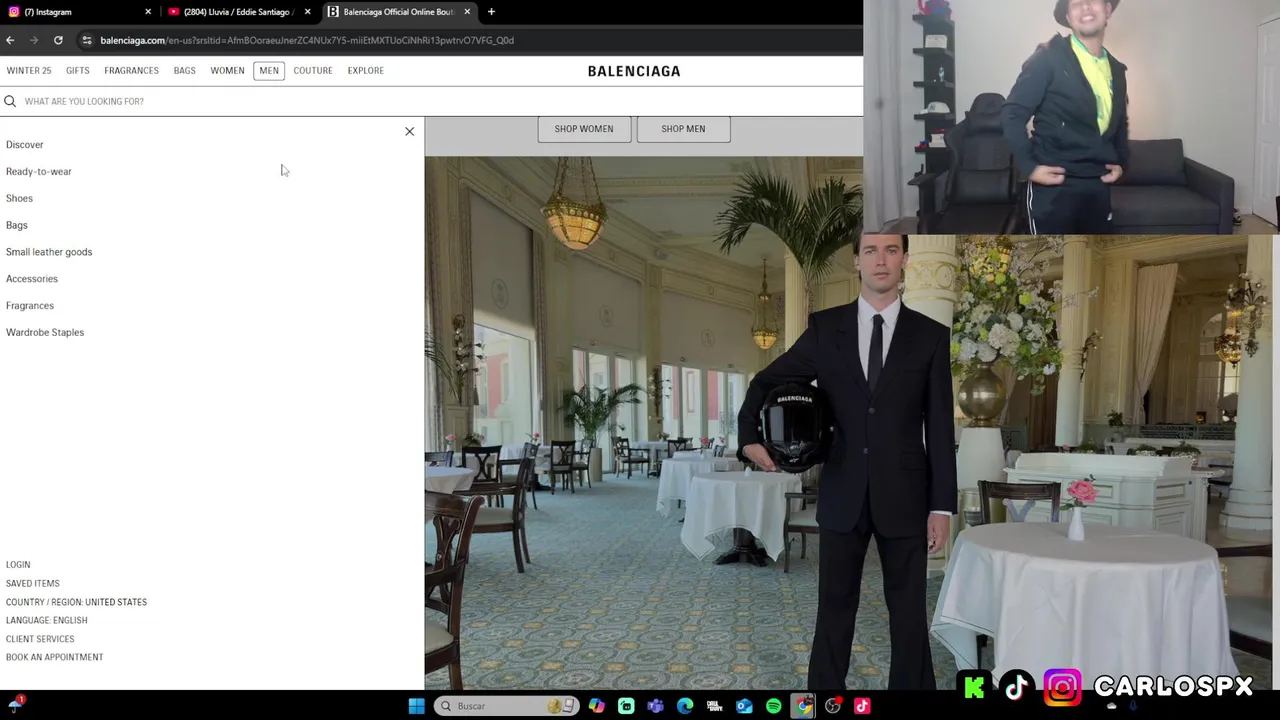Image resolution: width=1280 pixels, height=720 pixels.
Task: Open Microsoft Teams from taskbar
Action: pos(656,706)
